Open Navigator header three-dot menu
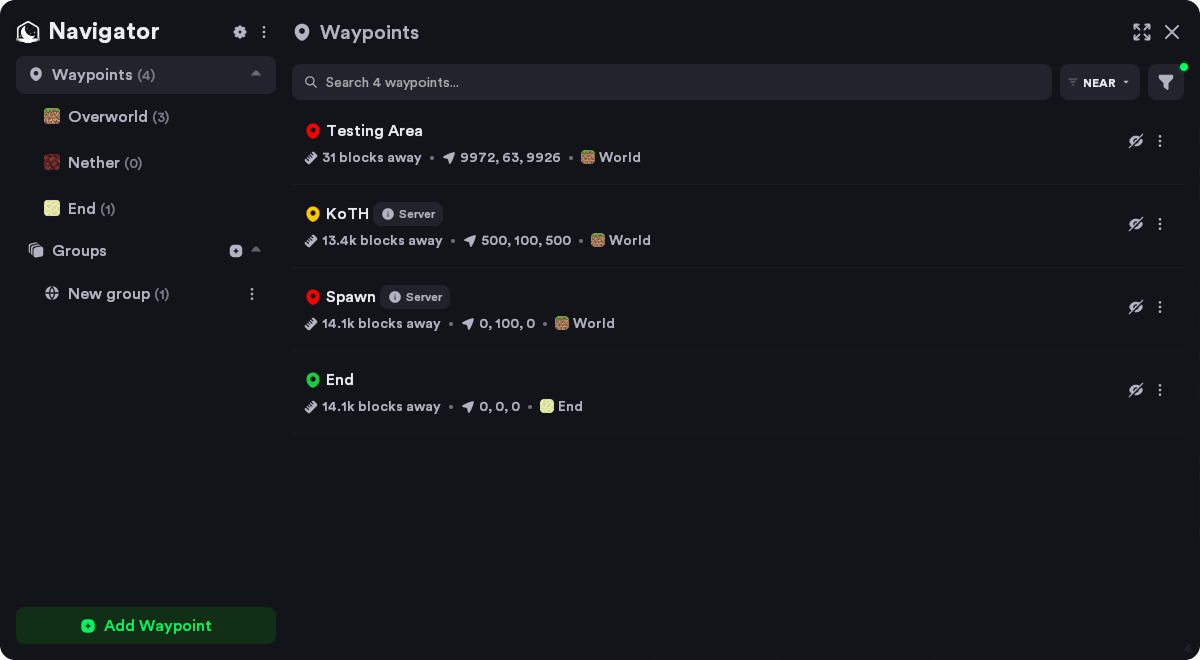The image size is (1200, 660). click(264, 32)
